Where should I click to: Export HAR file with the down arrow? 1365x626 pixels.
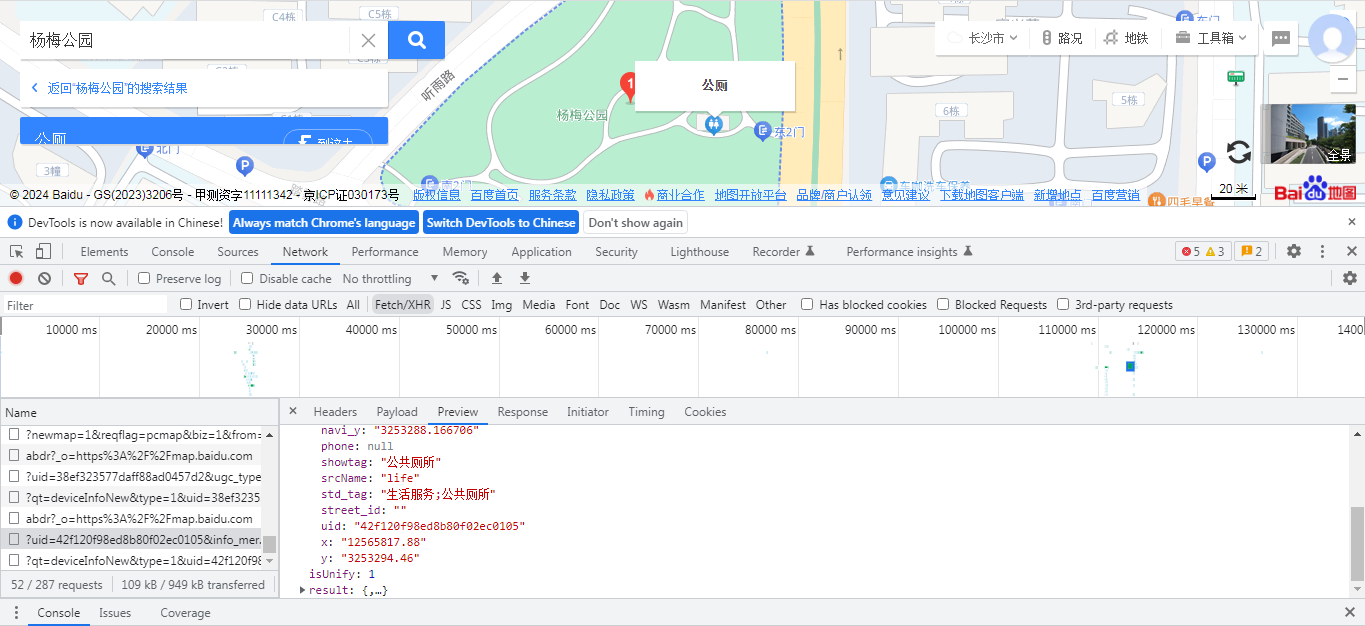click(524, 278)
